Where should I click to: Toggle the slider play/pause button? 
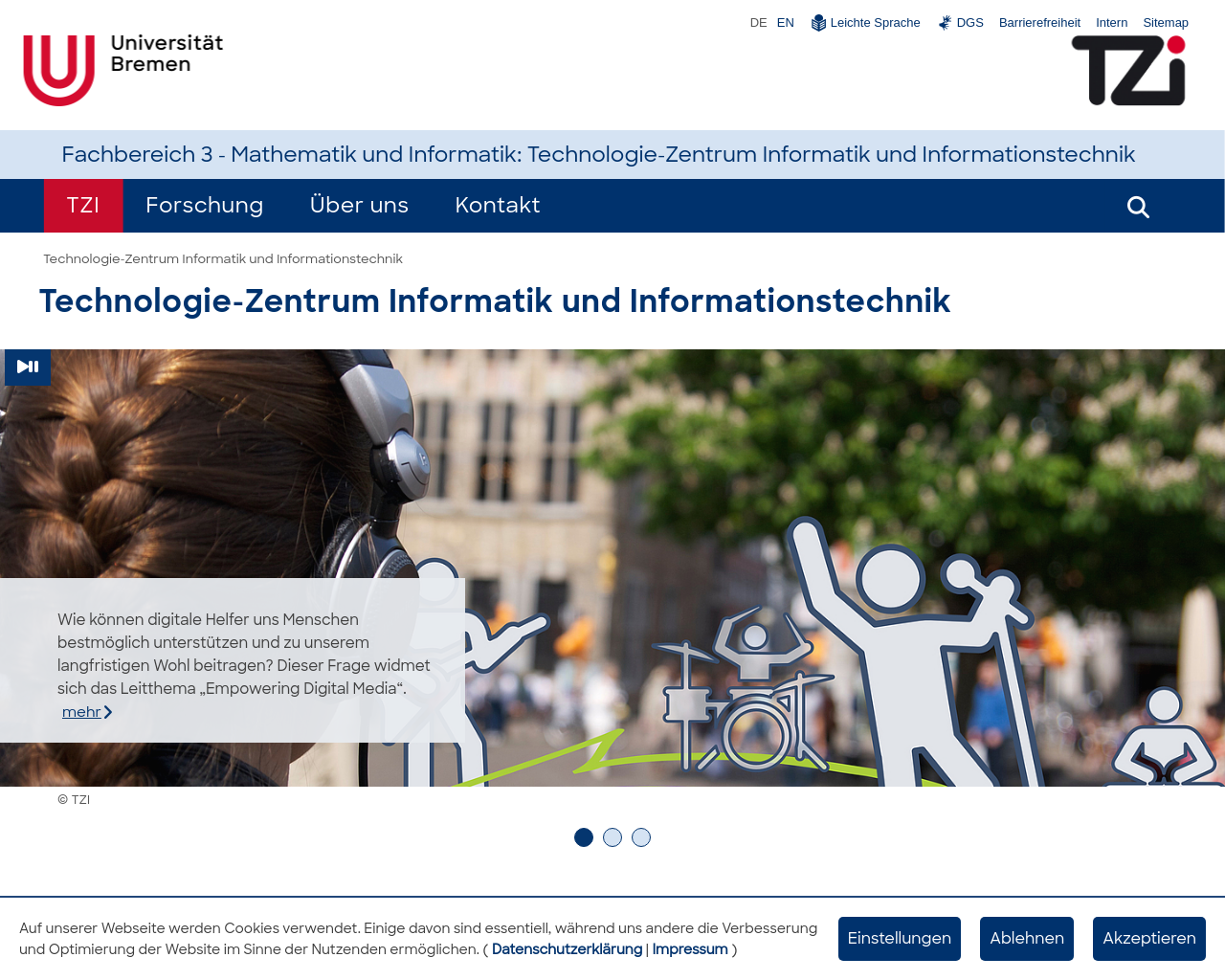pos(28,367)
